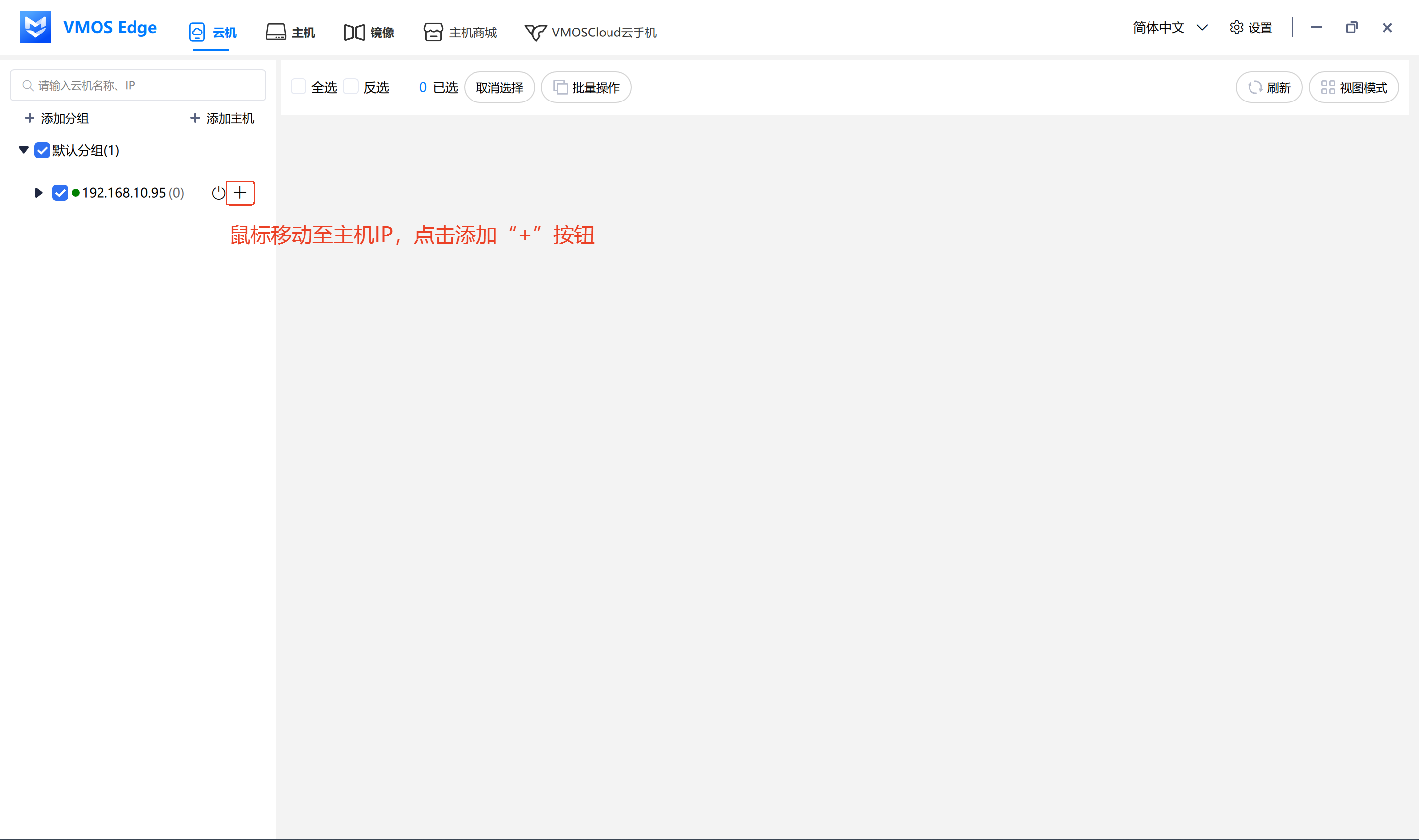Open 视图模式 view mode grid button
This screenshot has width=1419, height=840.
pyautogui.click(x=1353, y=88)
